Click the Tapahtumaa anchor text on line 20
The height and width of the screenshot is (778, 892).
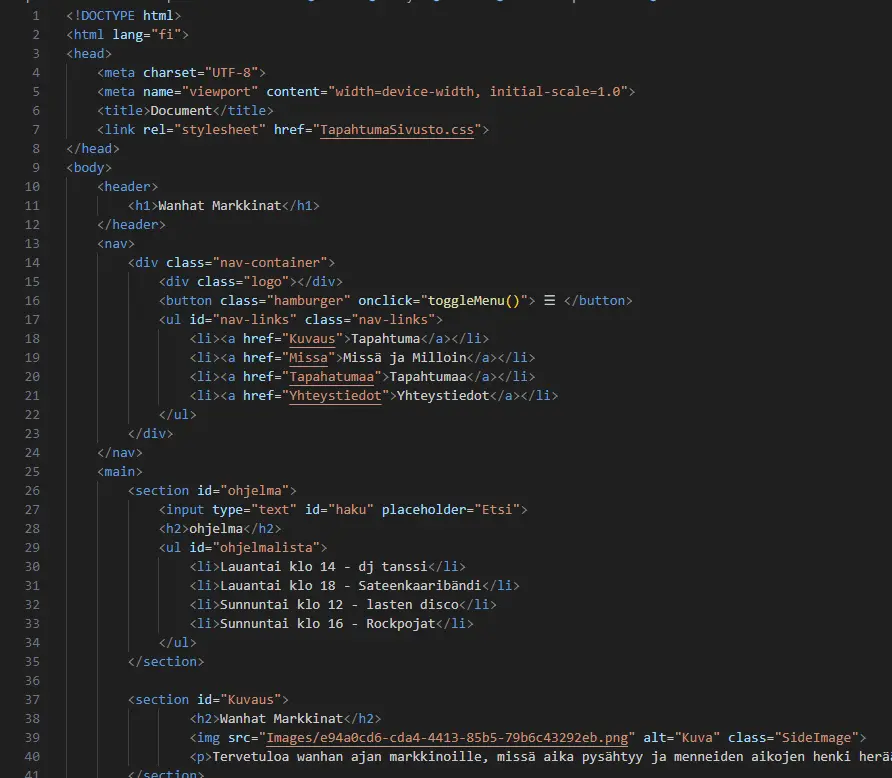point(428,377)
